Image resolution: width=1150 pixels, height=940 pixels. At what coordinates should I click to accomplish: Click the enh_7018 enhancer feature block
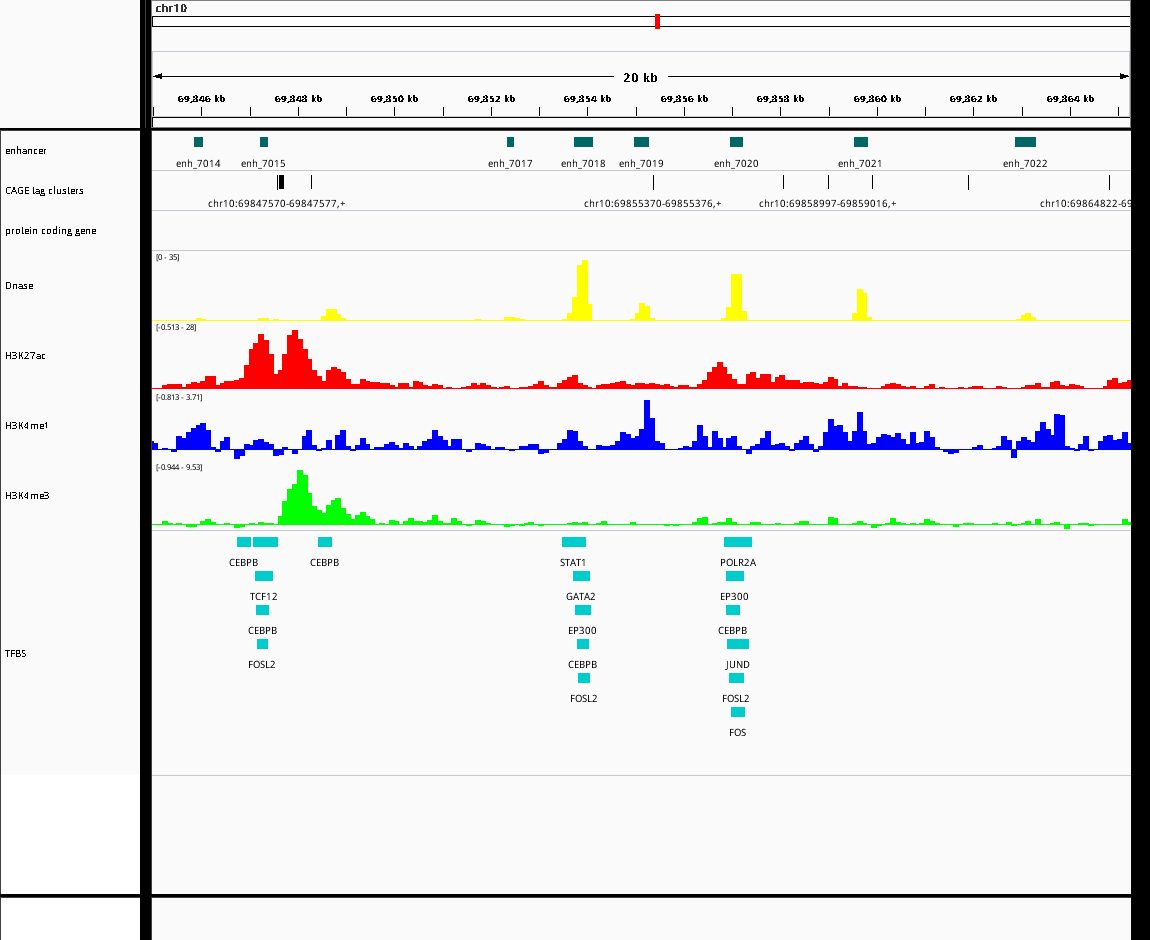[x=583, y=142]
